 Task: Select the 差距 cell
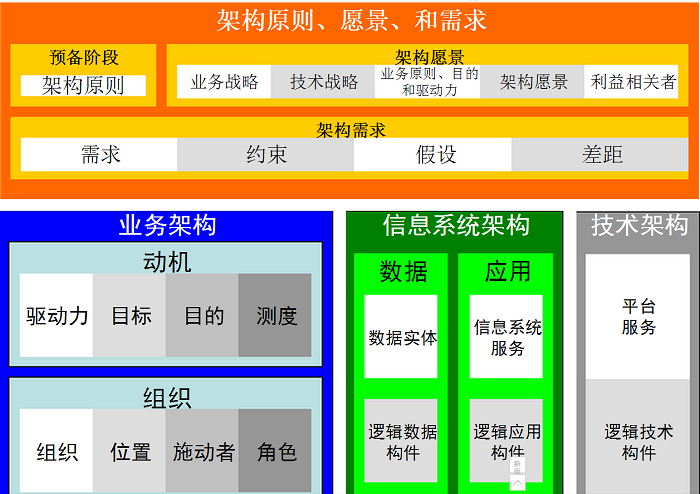600,154
